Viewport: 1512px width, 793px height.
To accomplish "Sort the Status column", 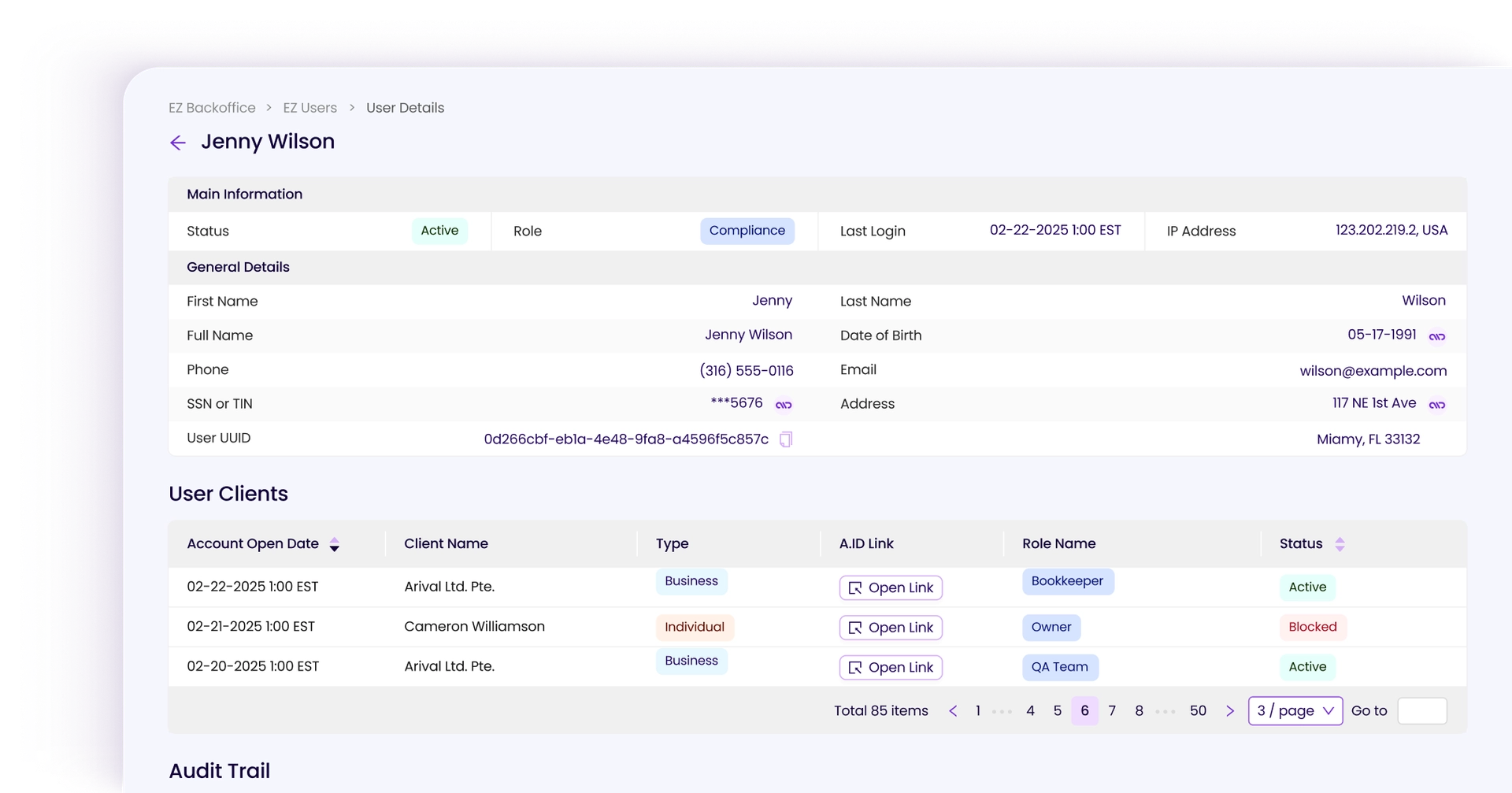I will [1340, 544].
